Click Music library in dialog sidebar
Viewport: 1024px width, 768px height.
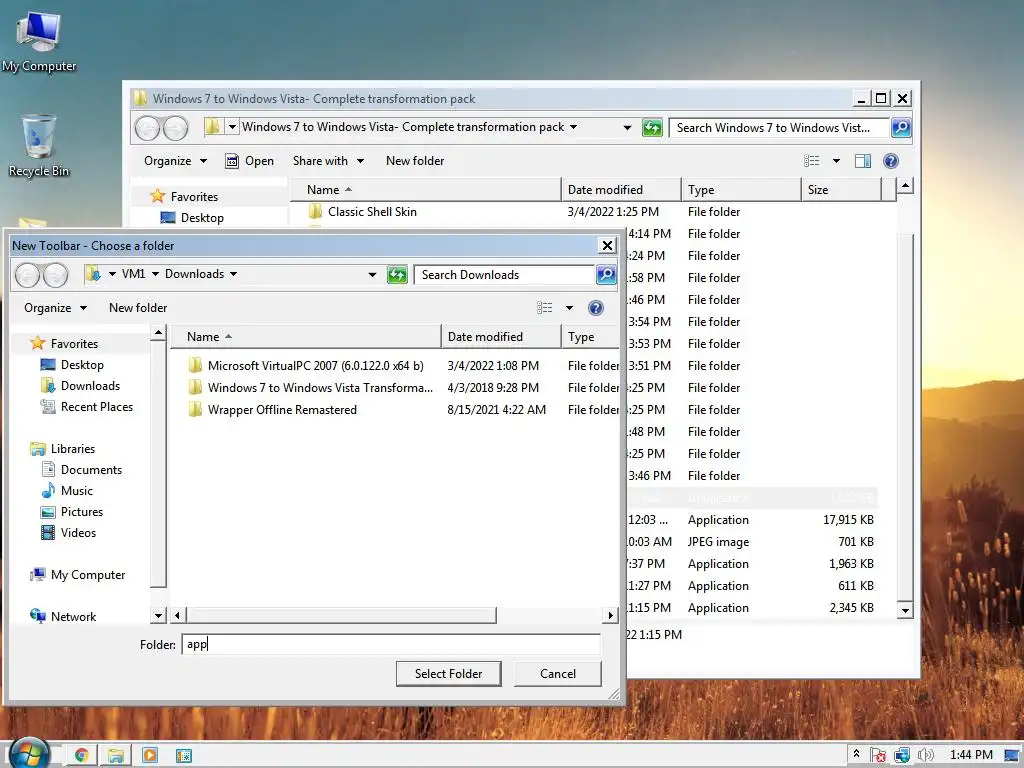67,490
